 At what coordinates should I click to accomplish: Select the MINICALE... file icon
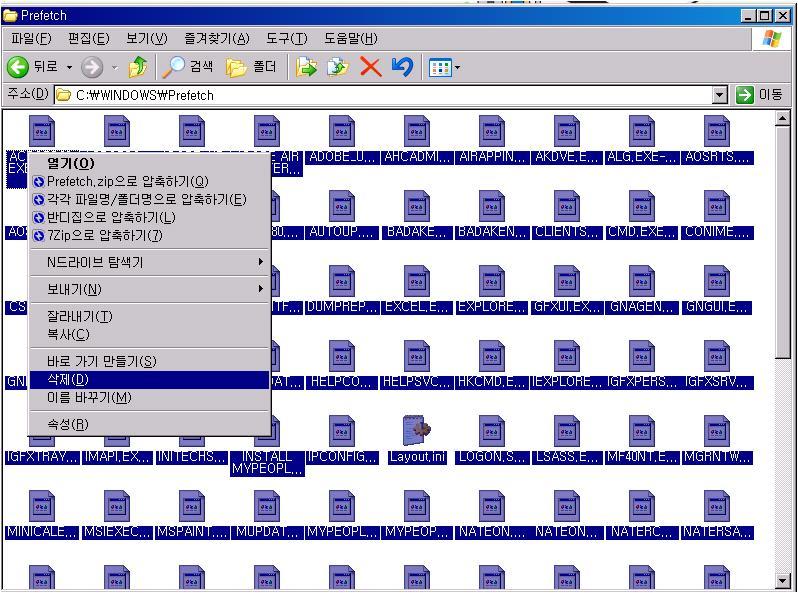42,506
